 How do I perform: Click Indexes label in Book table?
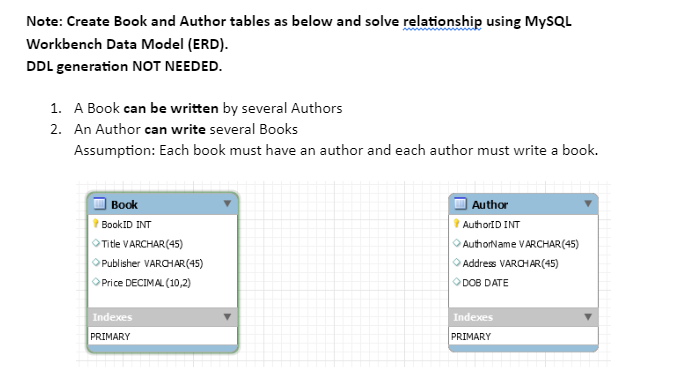click(x=112, y=317)
